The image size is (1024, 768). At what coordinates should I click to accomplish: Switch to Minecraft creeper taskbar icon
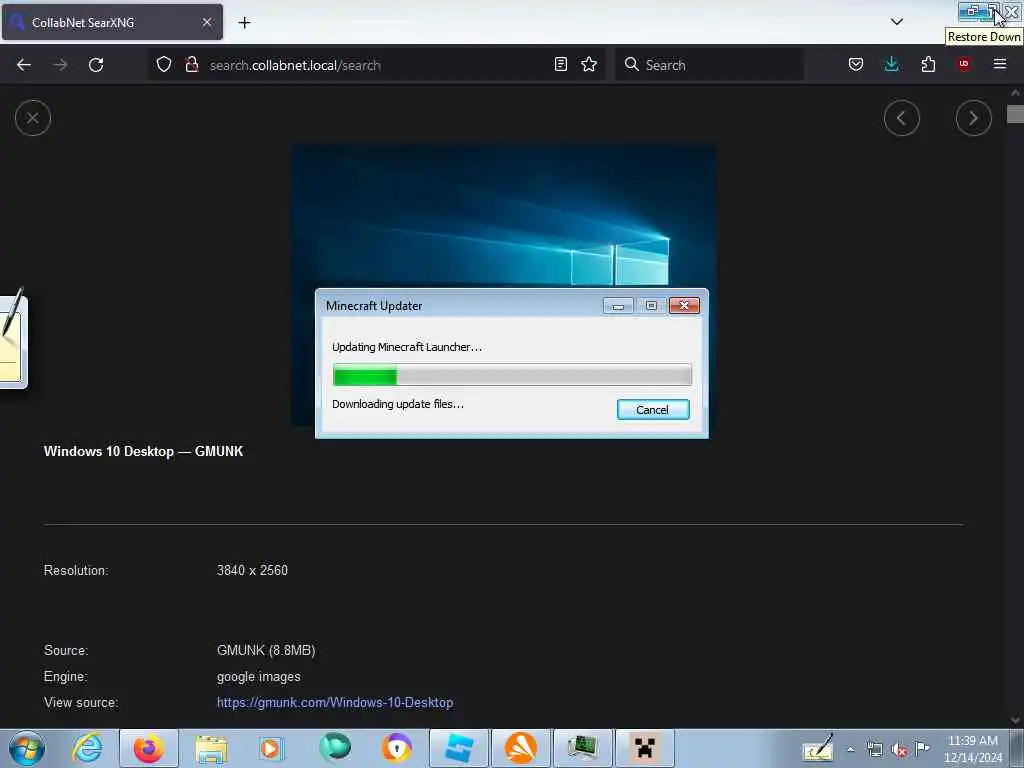[645, 748]
